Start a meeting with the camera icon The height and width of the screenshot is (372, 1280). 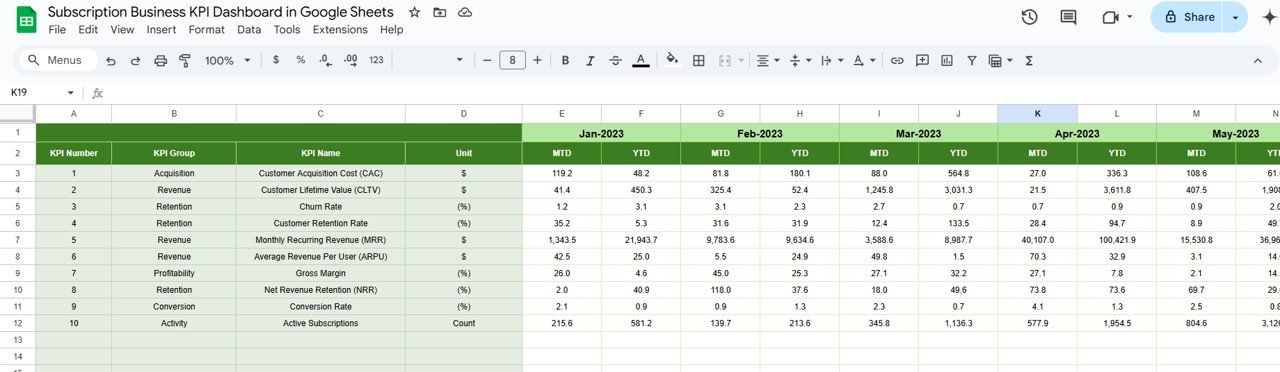1109,17
